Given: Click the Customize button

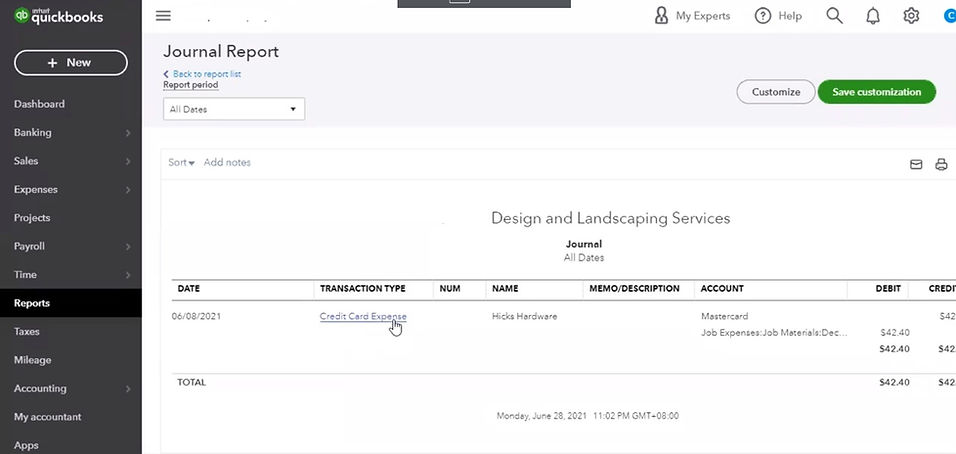Looking at the screenshot, I should [x=776, y=92].
